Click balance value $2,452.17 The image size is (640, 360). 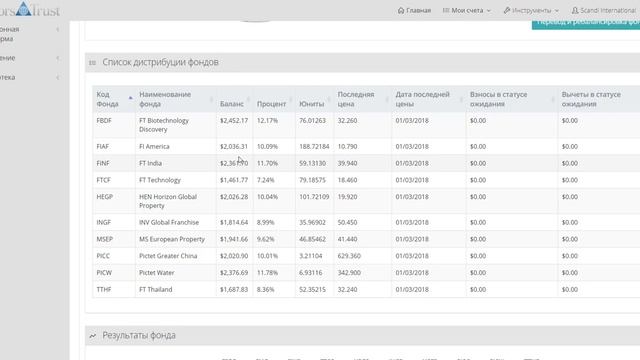(x=234, y=121)
